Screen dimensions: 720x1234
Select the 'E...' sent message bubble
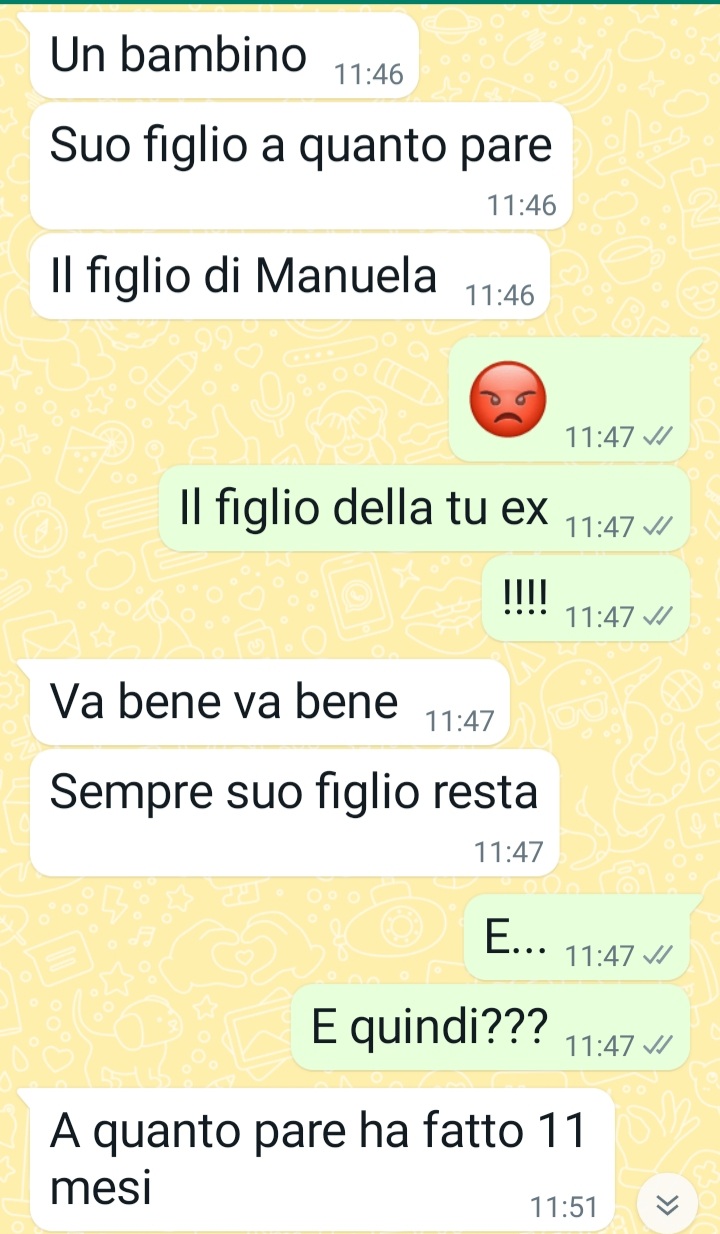[577, 938]
